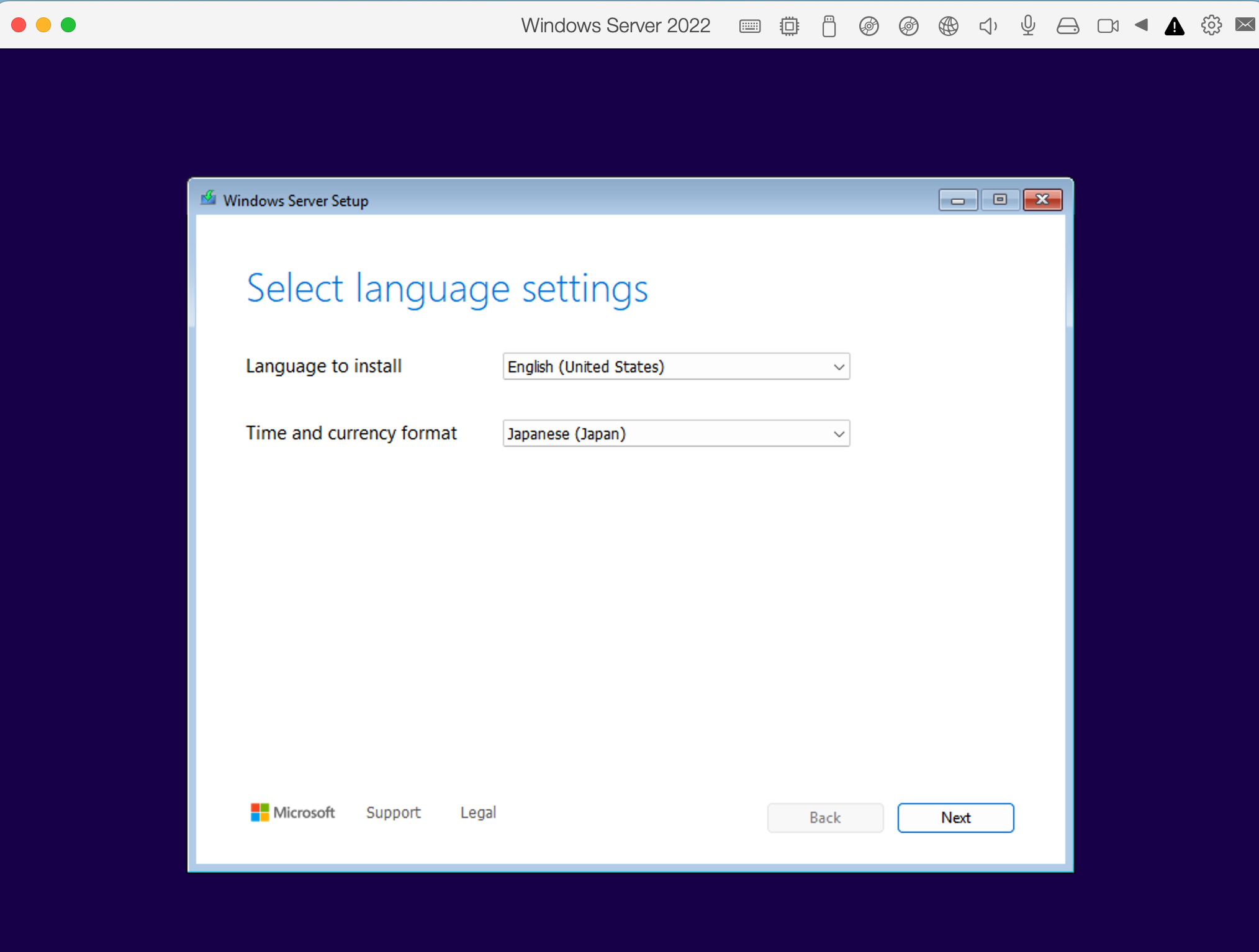Expand the Time and currency format dropdown
Viewport: 1259px width, 952px height.
675,434
